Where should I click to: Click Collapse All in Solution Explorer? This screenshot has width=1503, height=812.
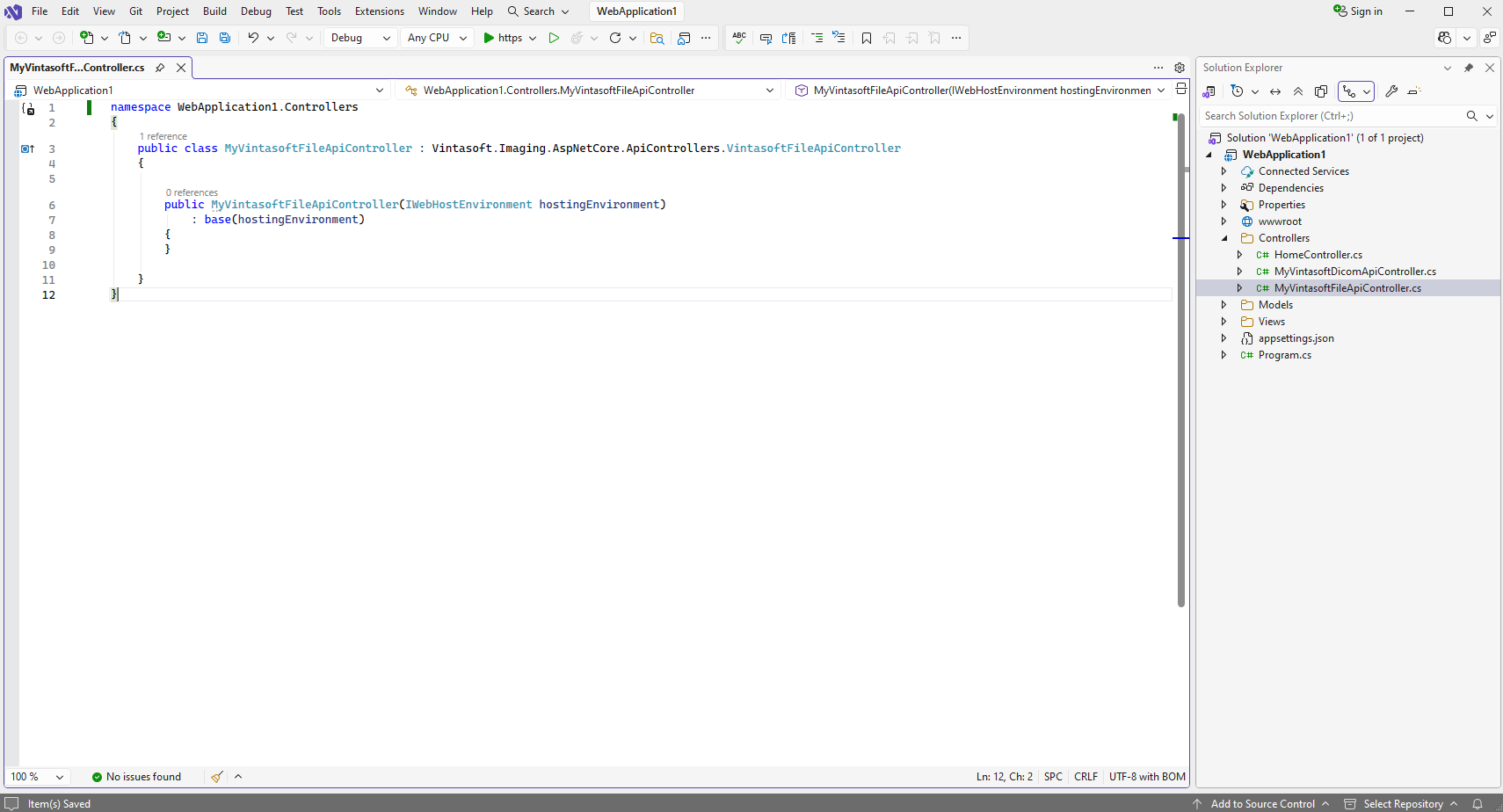(x=1298, y=91)
